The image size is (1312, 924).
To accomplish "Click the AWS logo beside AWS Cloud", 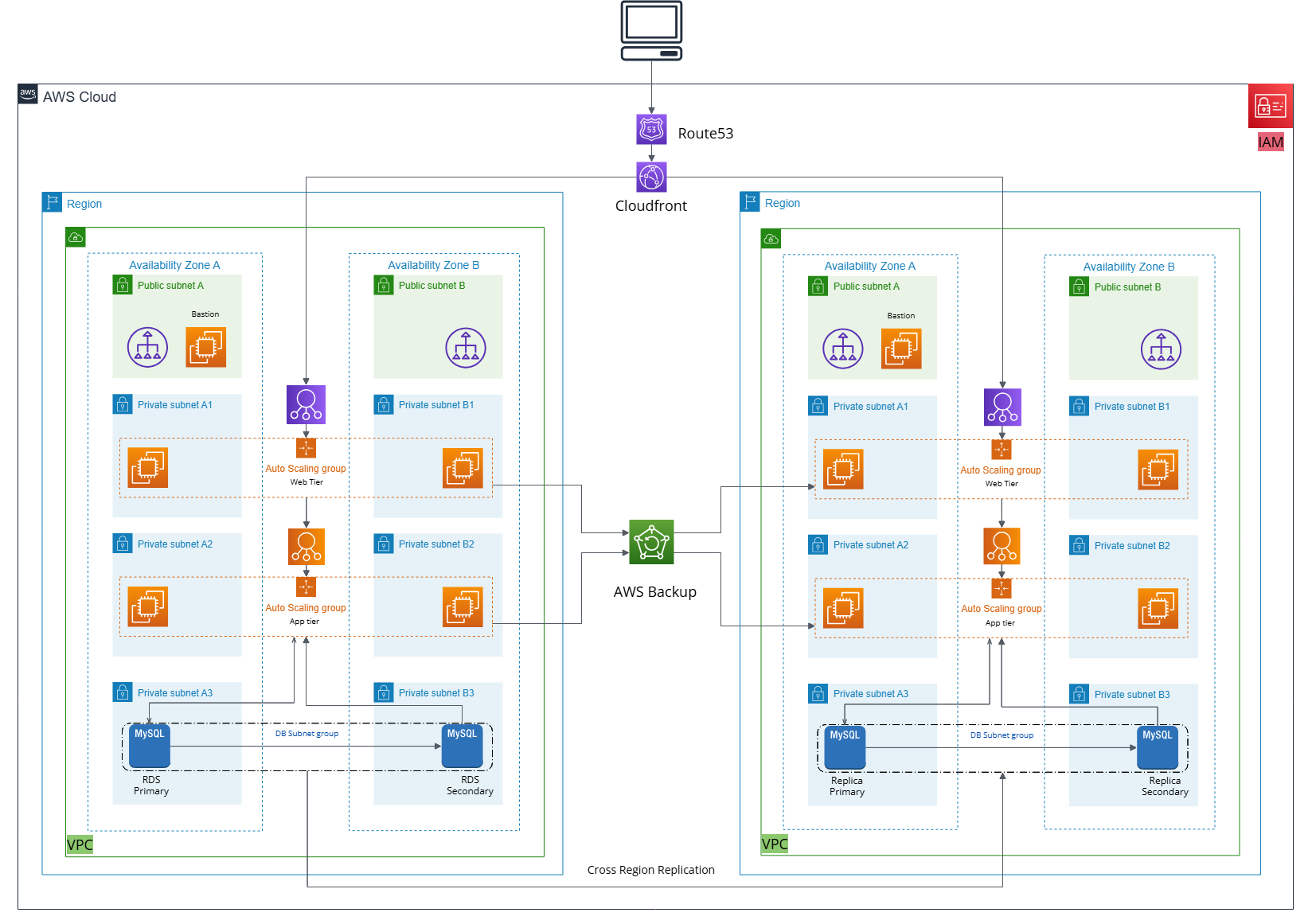I will click(x=28, y=93).
